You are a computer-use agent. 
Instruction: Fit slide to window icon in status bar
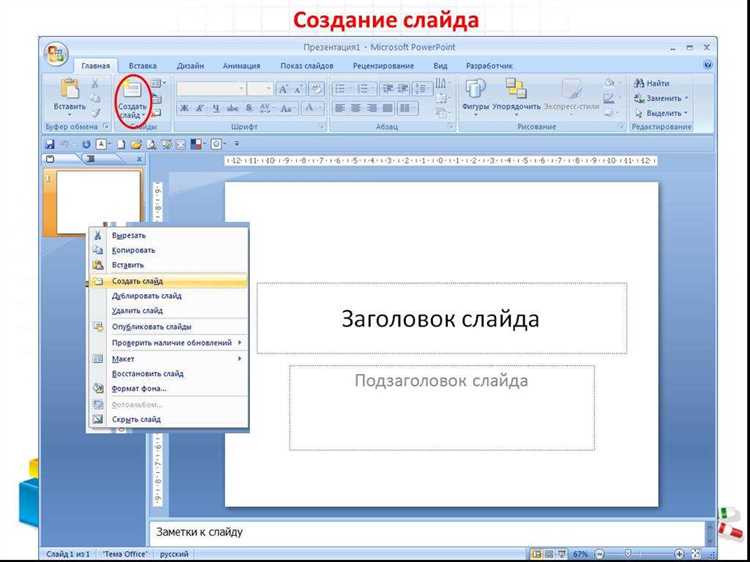click(x=696, y=554)
